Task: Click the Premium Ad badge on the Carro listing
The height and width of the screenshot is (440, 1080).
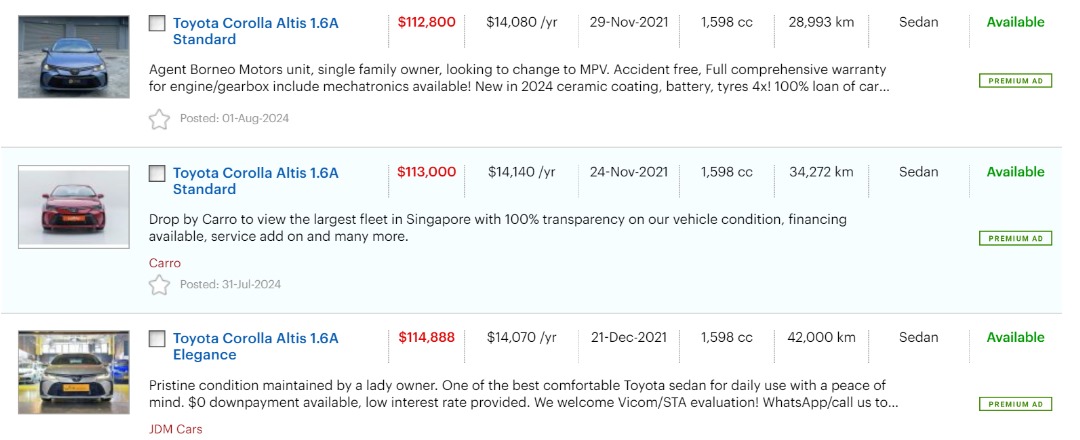Action: click(1015, 239)
